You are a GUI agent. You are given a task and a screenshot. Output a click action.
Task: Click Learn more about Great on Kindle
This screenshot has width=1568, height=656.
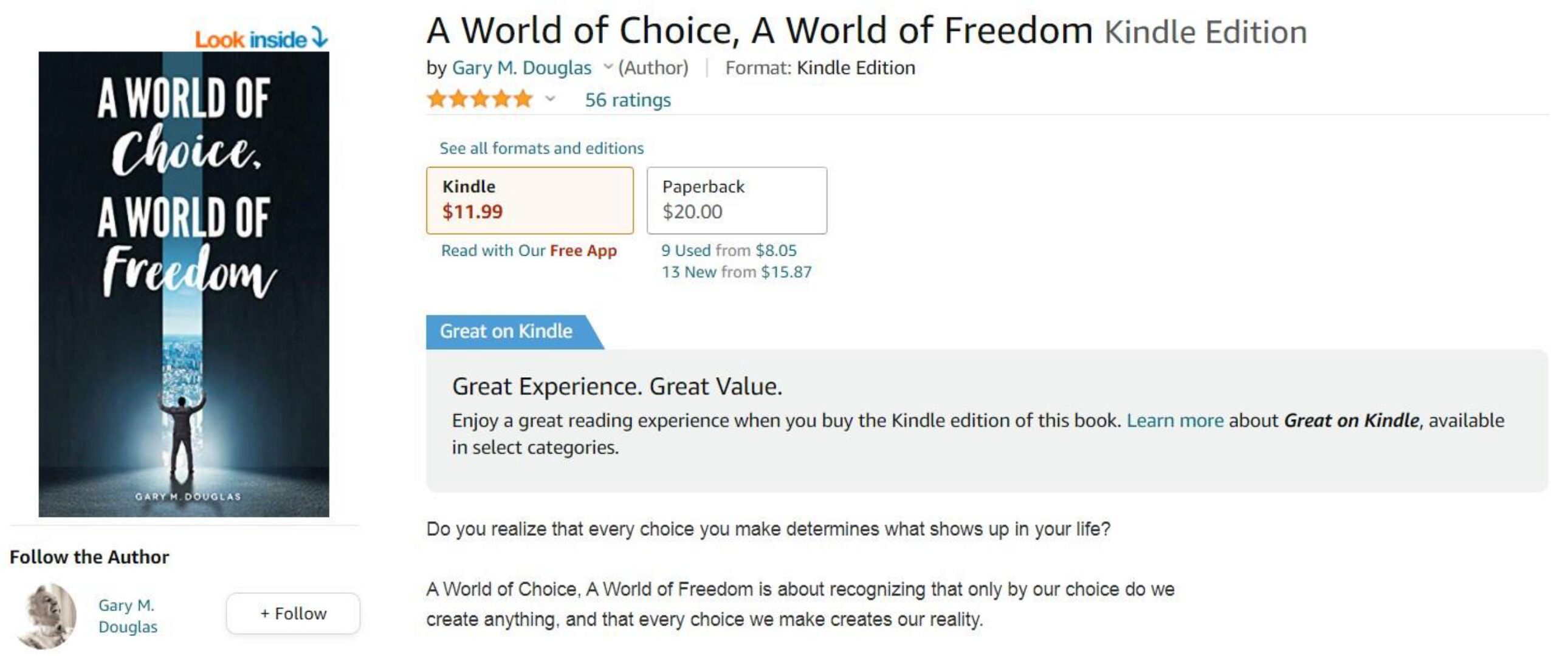click(x=1175, y=420)
